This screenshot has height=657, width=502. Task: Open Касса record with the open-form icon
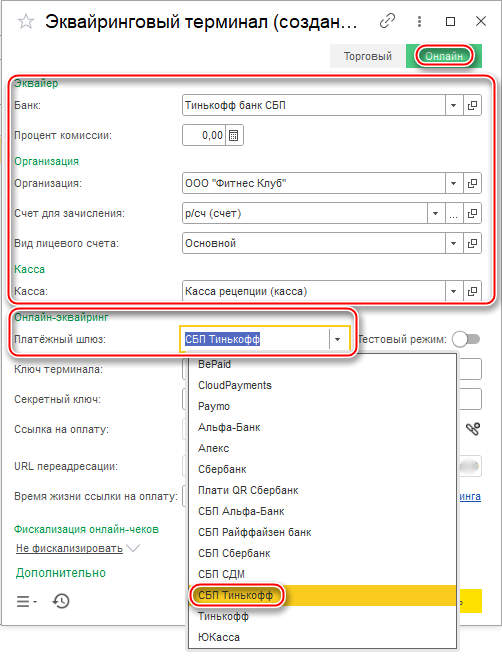(x=472, y=291)
